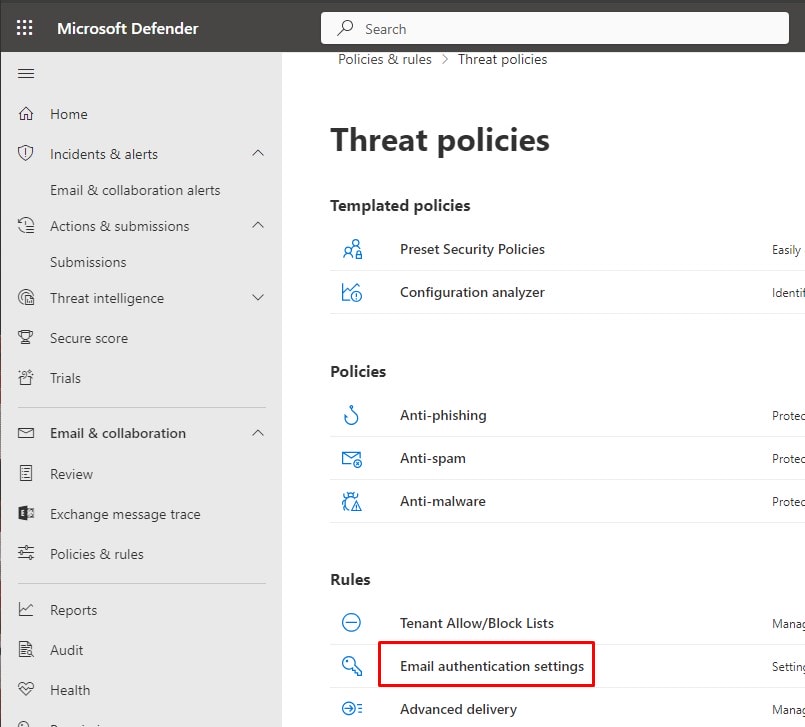This screenshot has width=805, height=727.
Task: Collapse the Actions & submissions chevron
Action: pos(258,225)
